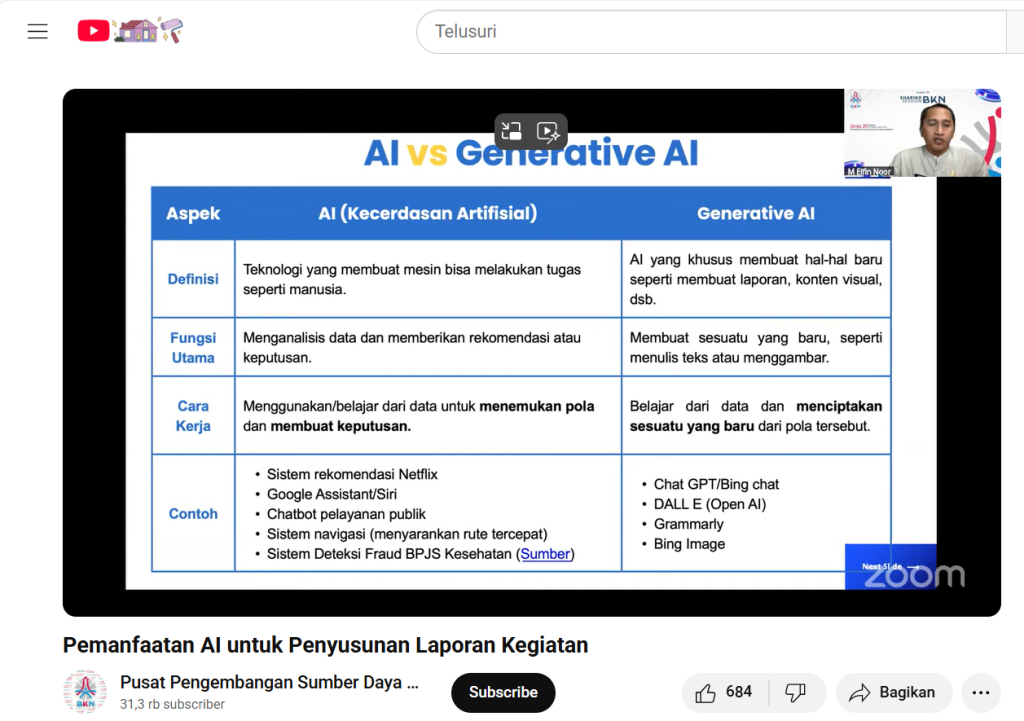Click the text 'Teknologi yang membuat mesin bisa melakukan tugas'
This screenshot has height=721, width=1024.
coord(412,270)
